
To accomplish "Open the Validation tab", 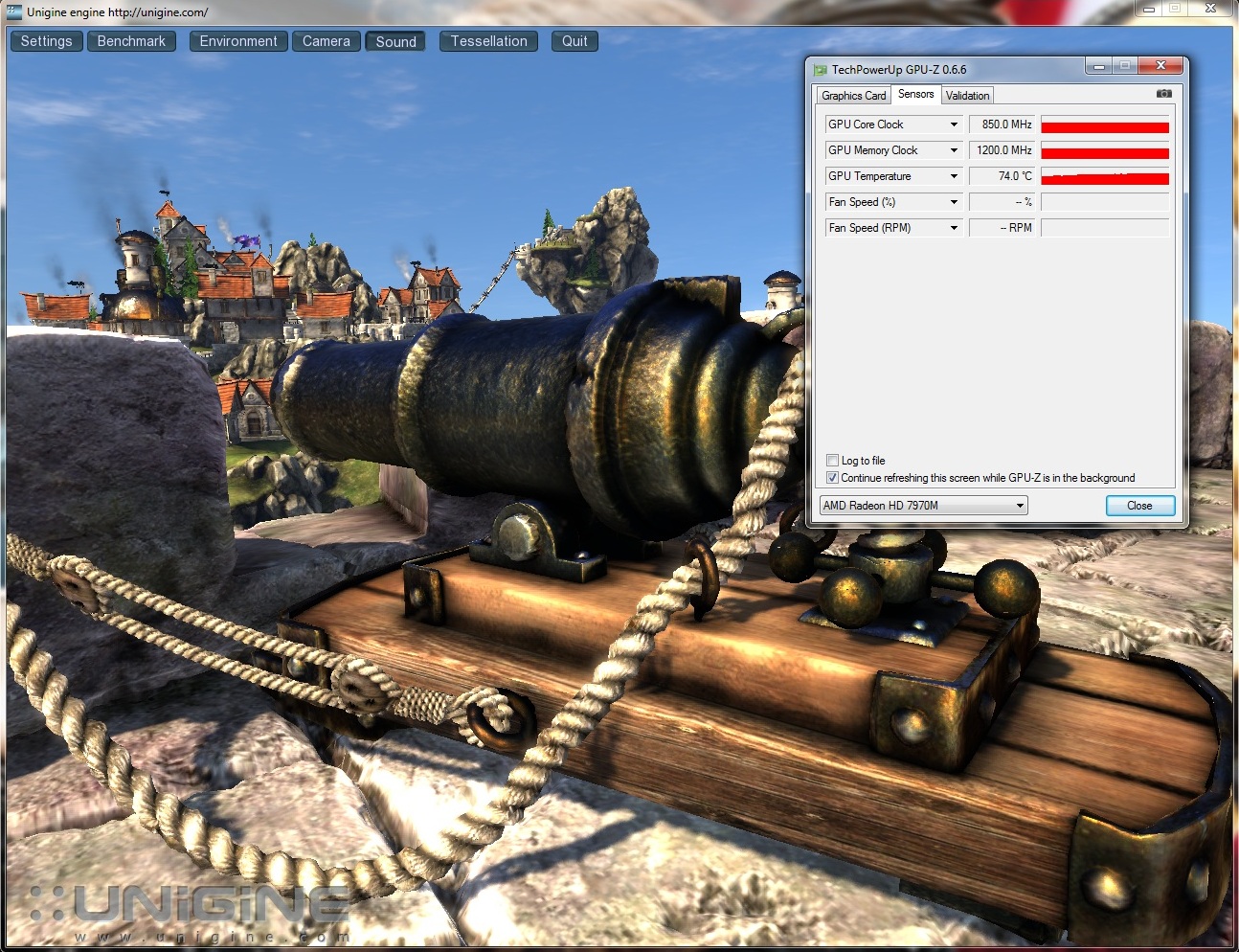I will click(x=968, y=96).
